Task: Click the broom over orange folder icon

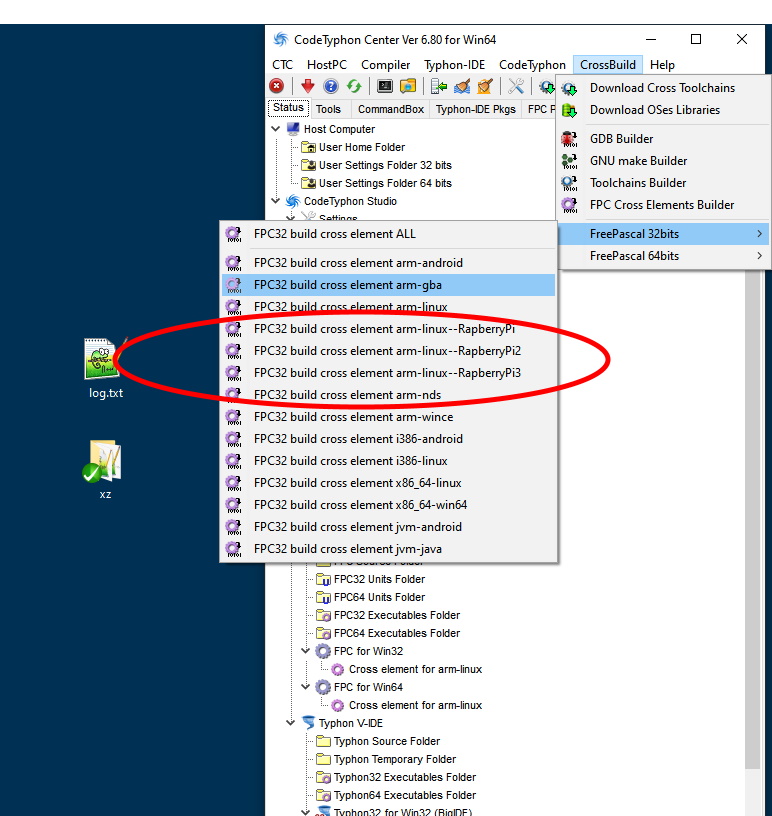Action: (x=485, y=86)
